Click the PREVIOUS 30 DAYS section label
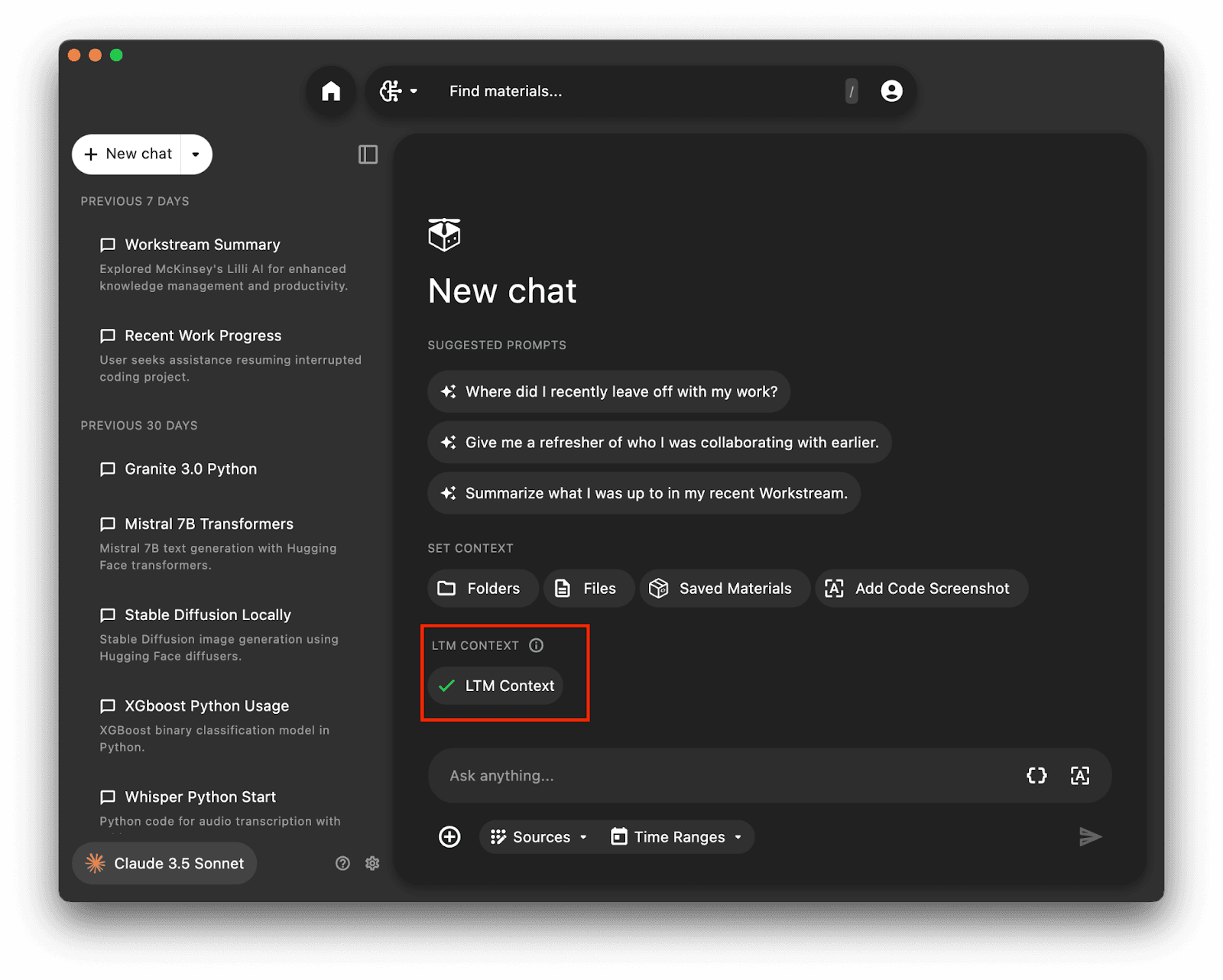 click(x=139, y=426)
